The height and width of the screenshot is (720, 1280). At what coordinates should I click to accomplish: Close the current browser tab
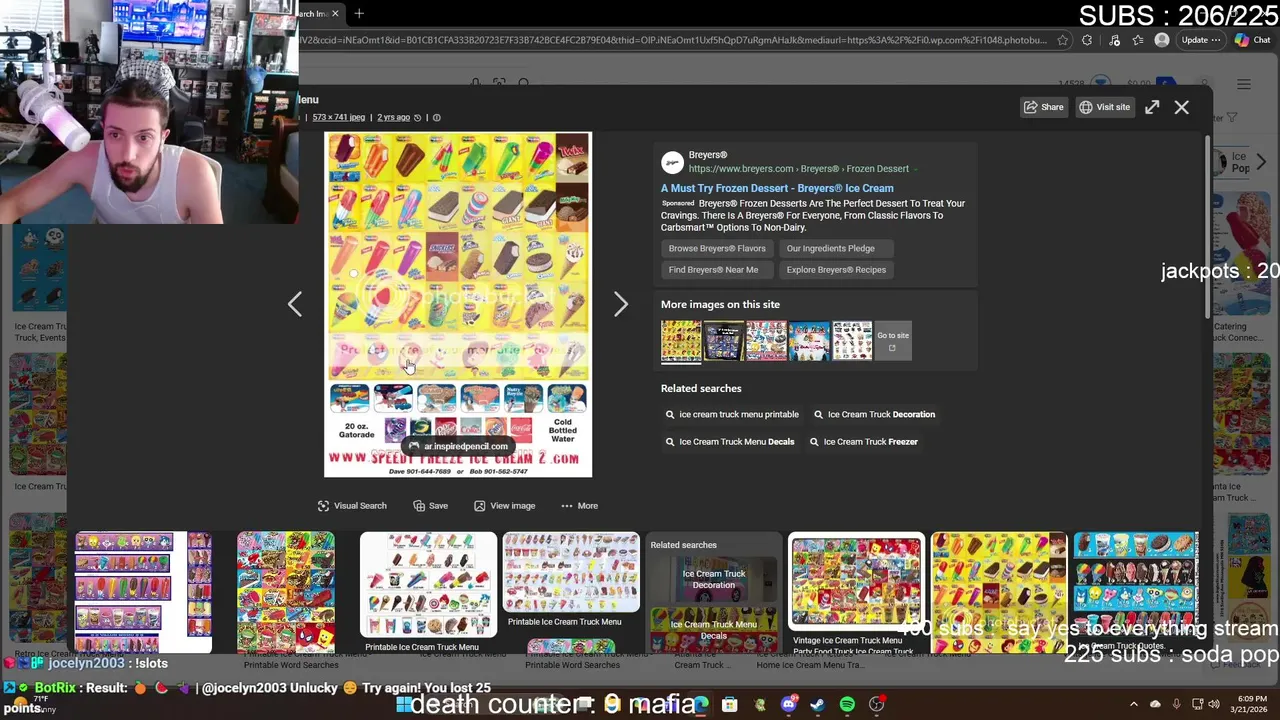pos(335,13)
